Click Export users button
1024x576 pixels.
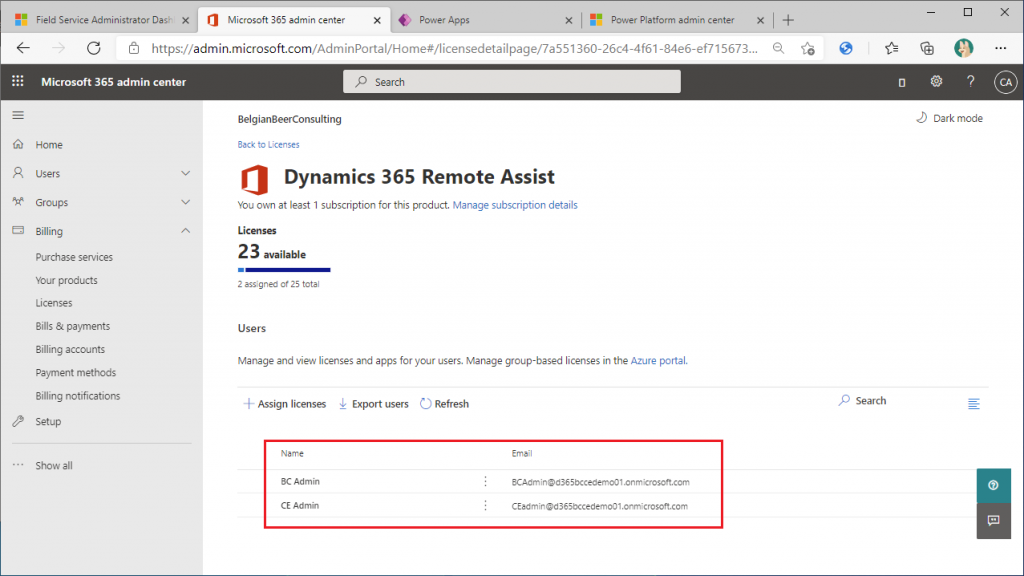[373, 404]
